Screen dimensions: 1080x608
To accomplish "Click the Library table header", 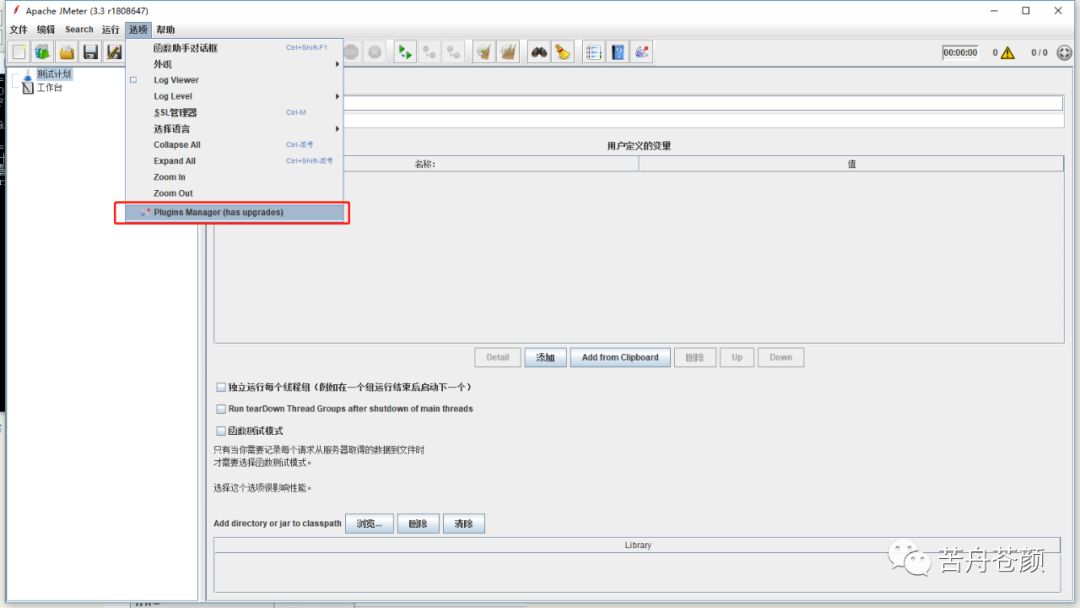I will 637,545.
